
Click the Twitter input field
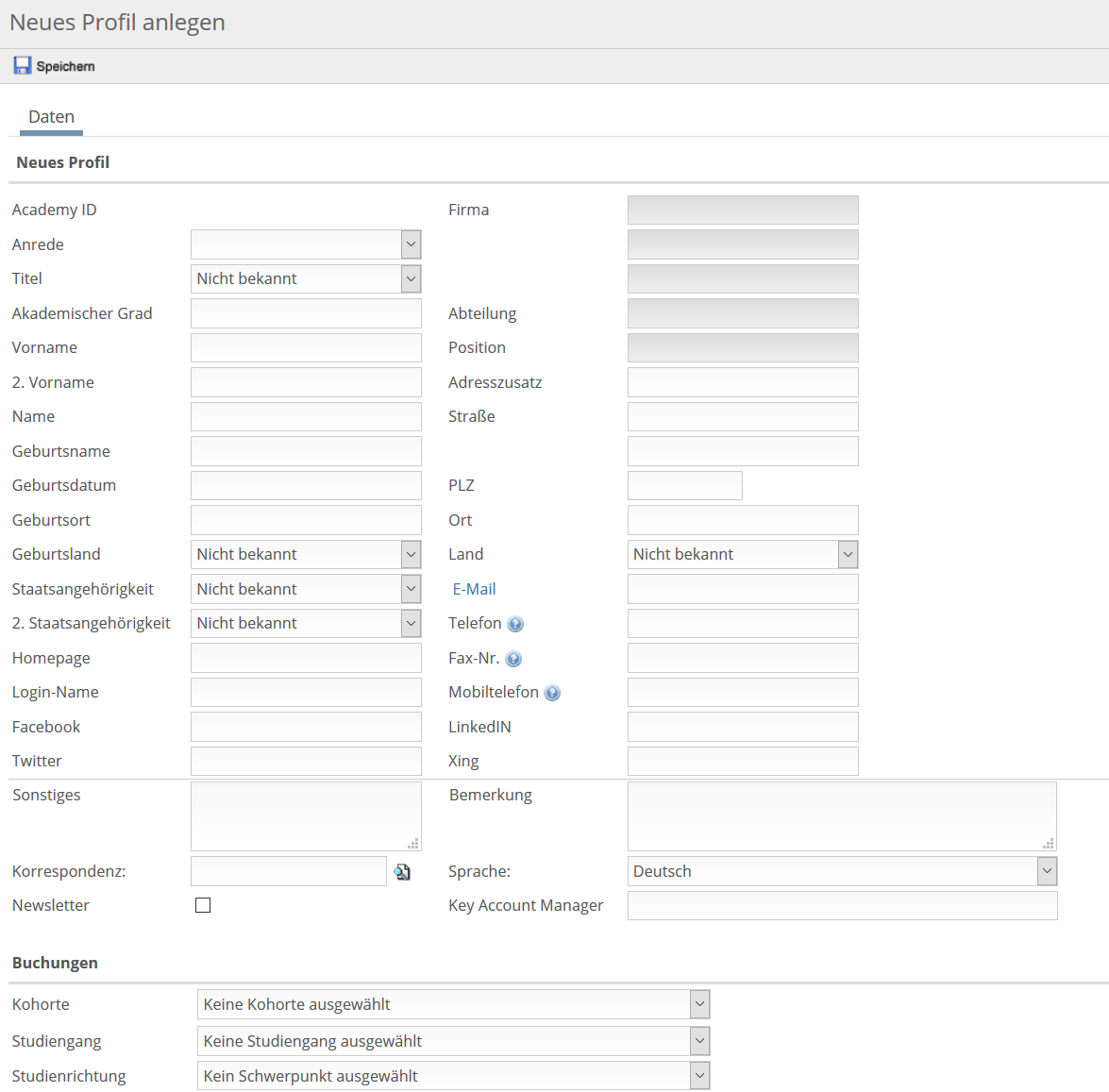coord(306,761)
